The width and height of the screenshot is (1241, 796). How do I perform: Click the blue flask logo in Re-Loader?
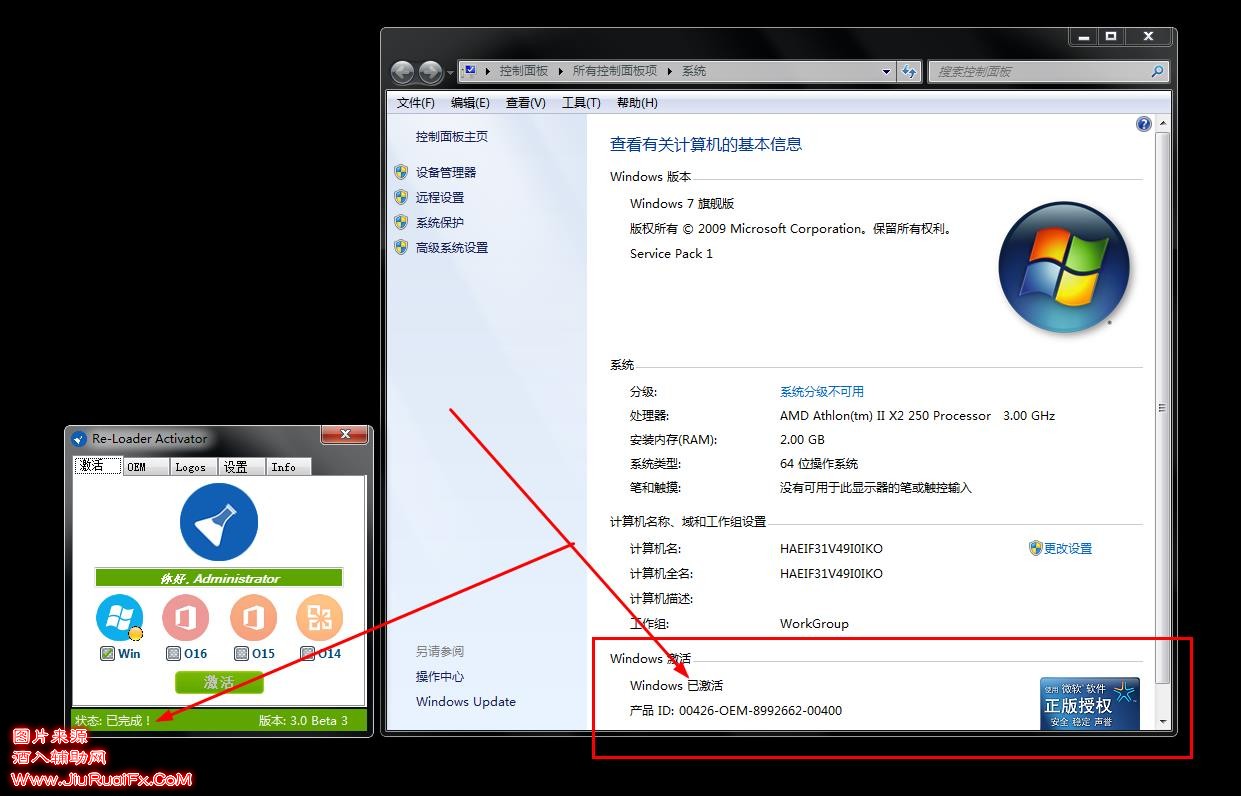[x=219, y=522]
